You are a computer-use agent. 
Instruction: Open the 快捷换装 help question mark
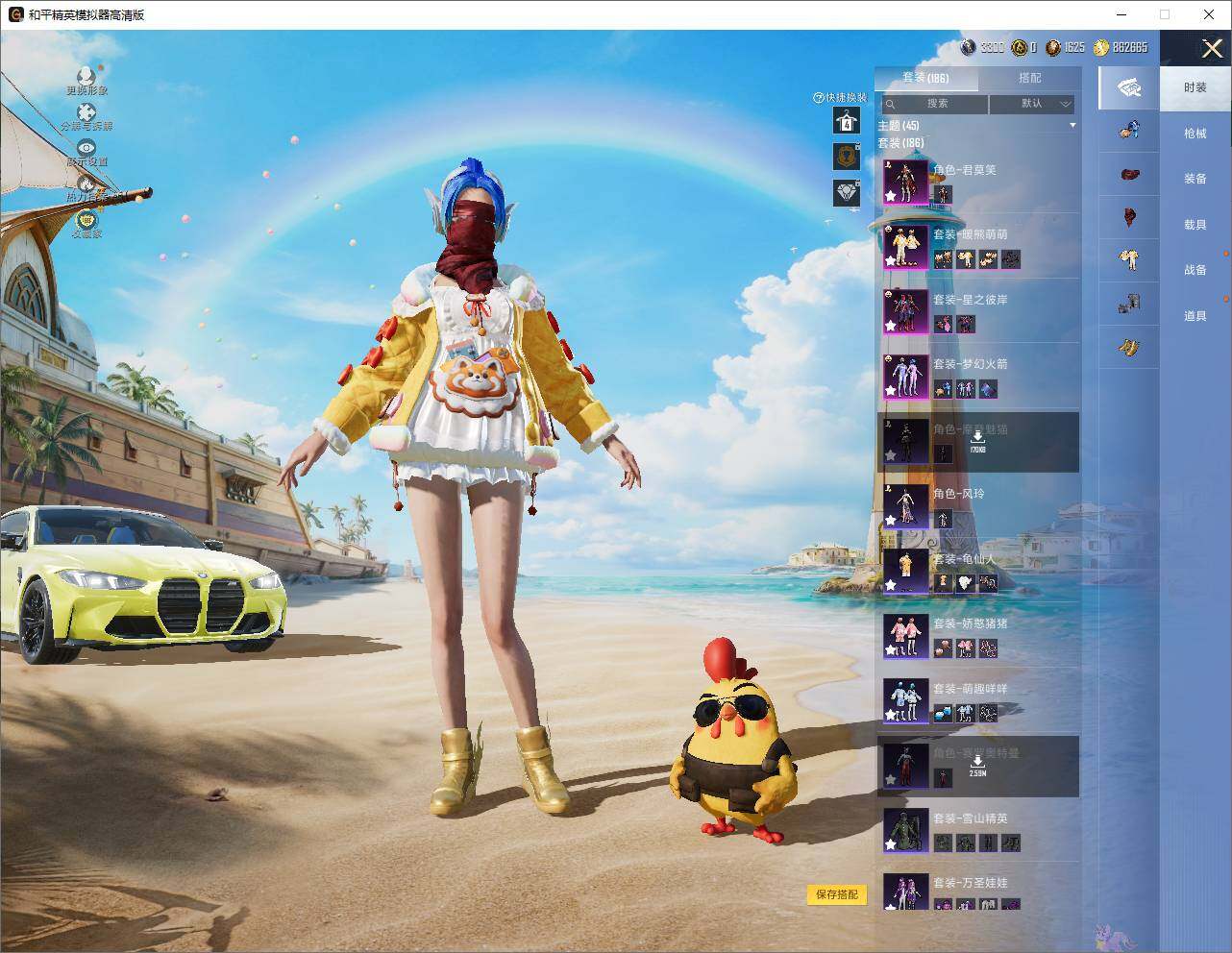pyautogui.click(x=819, y=98)
